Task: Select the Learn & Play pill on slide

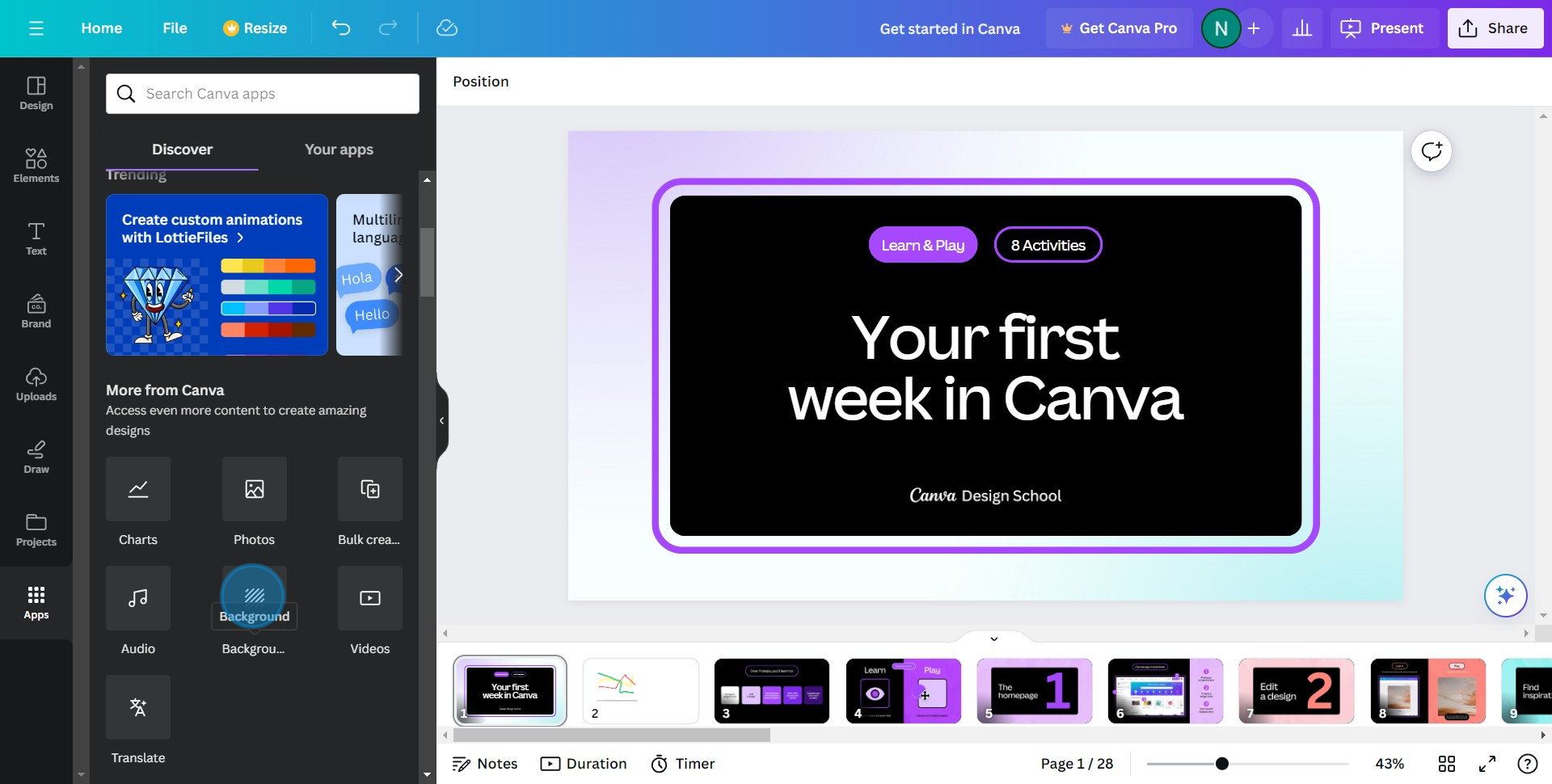Action: click(923, 245)
